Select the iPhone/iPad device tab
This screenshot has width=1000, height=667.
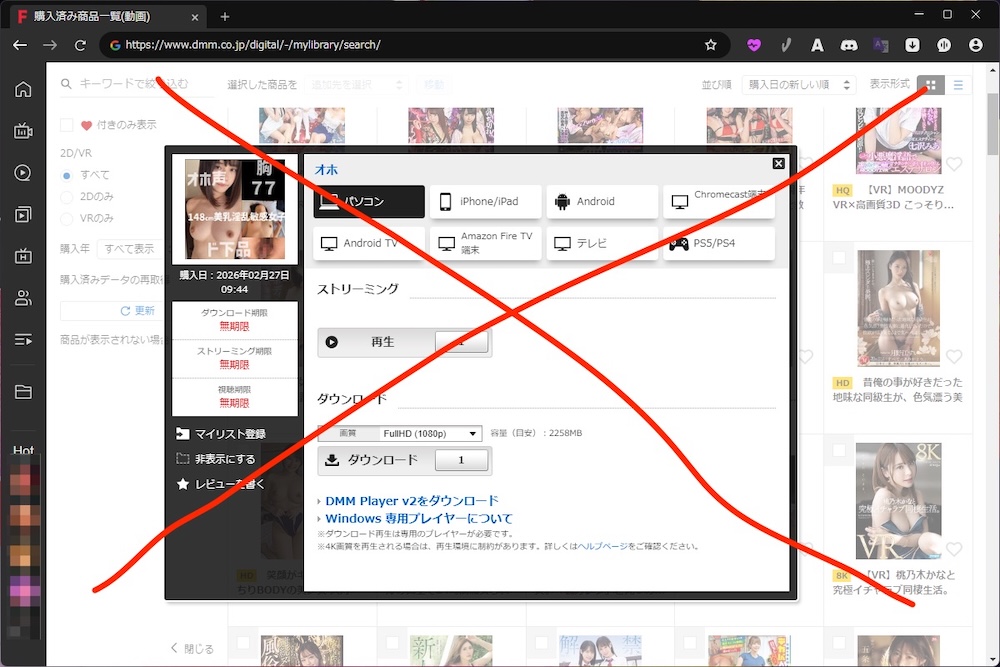coord(485,201)
